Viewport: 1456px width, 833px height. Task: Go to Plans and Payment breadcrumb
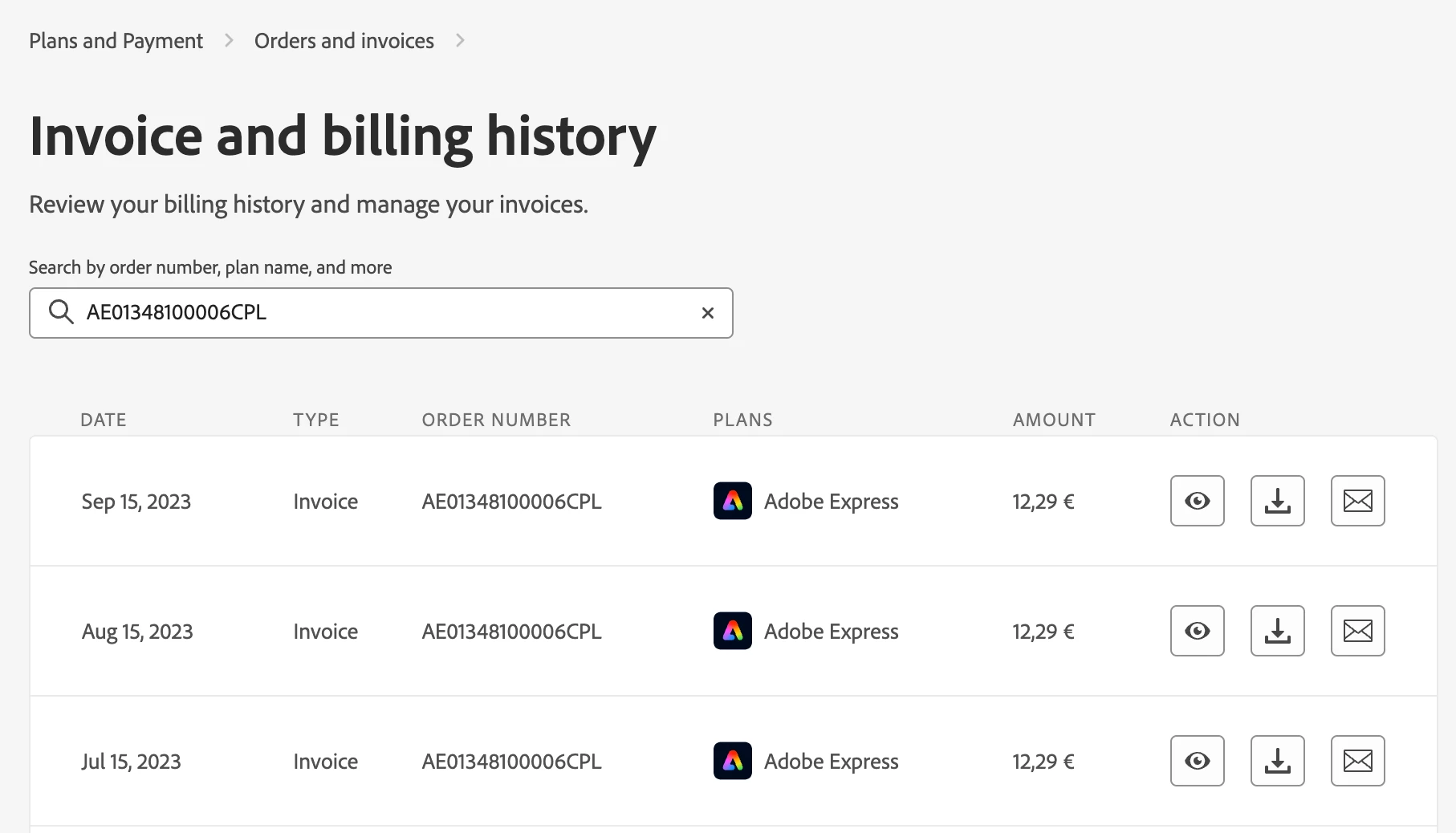pyautogui.click(x=116, y=41)
